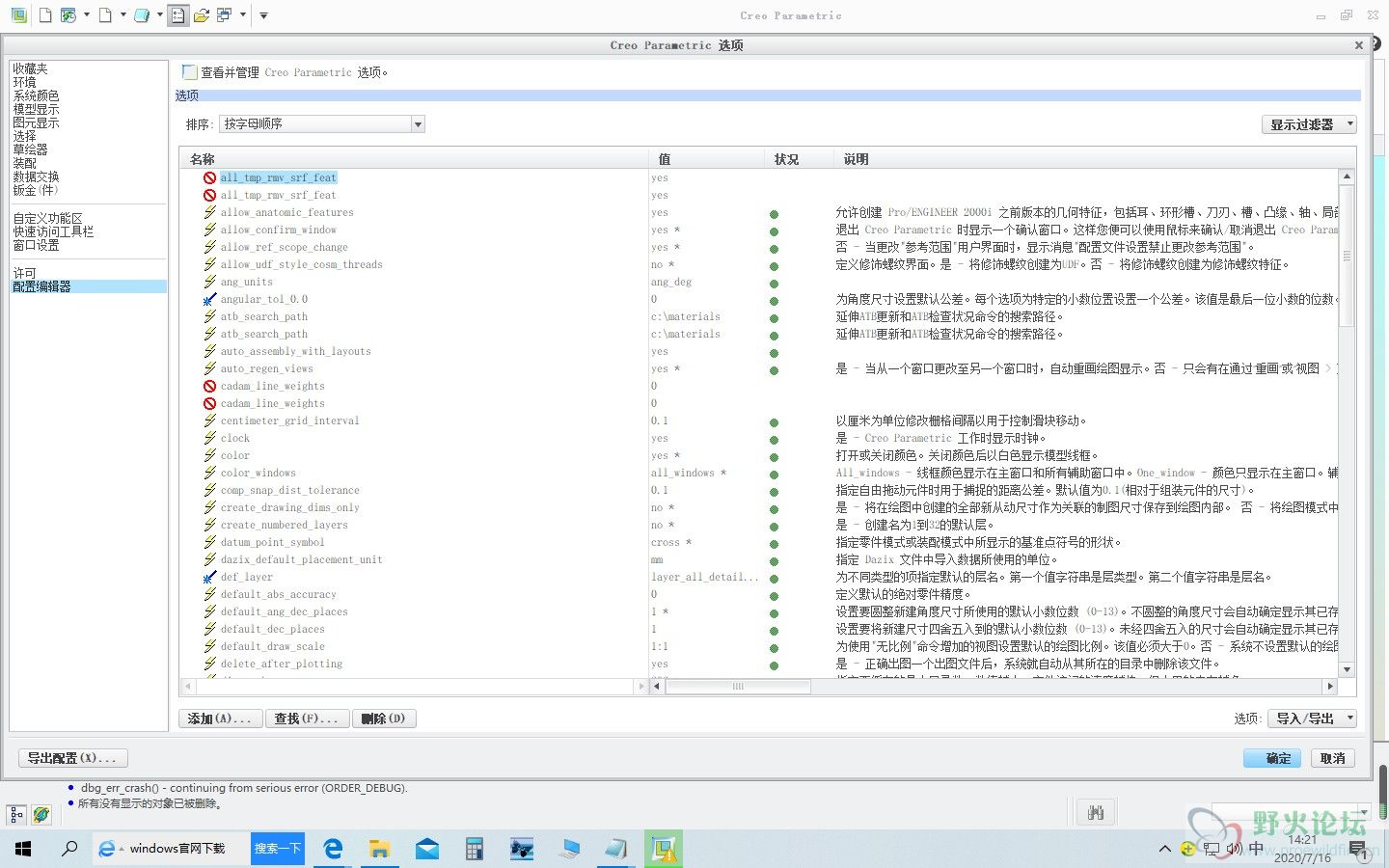1389x868 pixels.
Task: Select 数据交换 category
Action: click(x=36, y=176)
